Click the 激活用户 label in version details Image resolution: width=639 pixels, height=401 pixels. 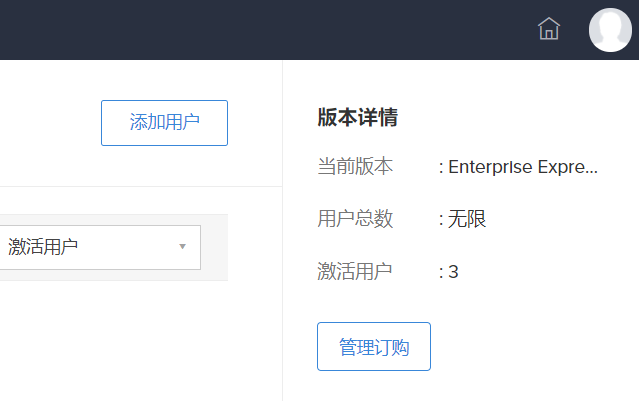[355, 271]
